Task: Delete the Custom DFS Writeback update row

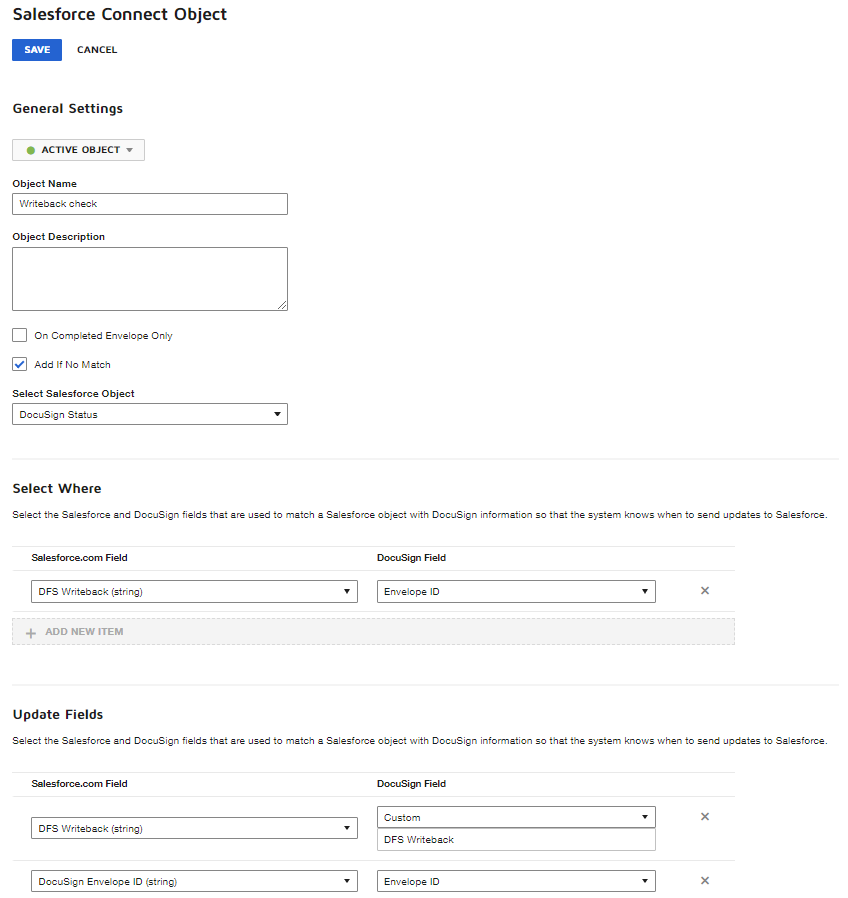Action: click(x=705, y=817)
